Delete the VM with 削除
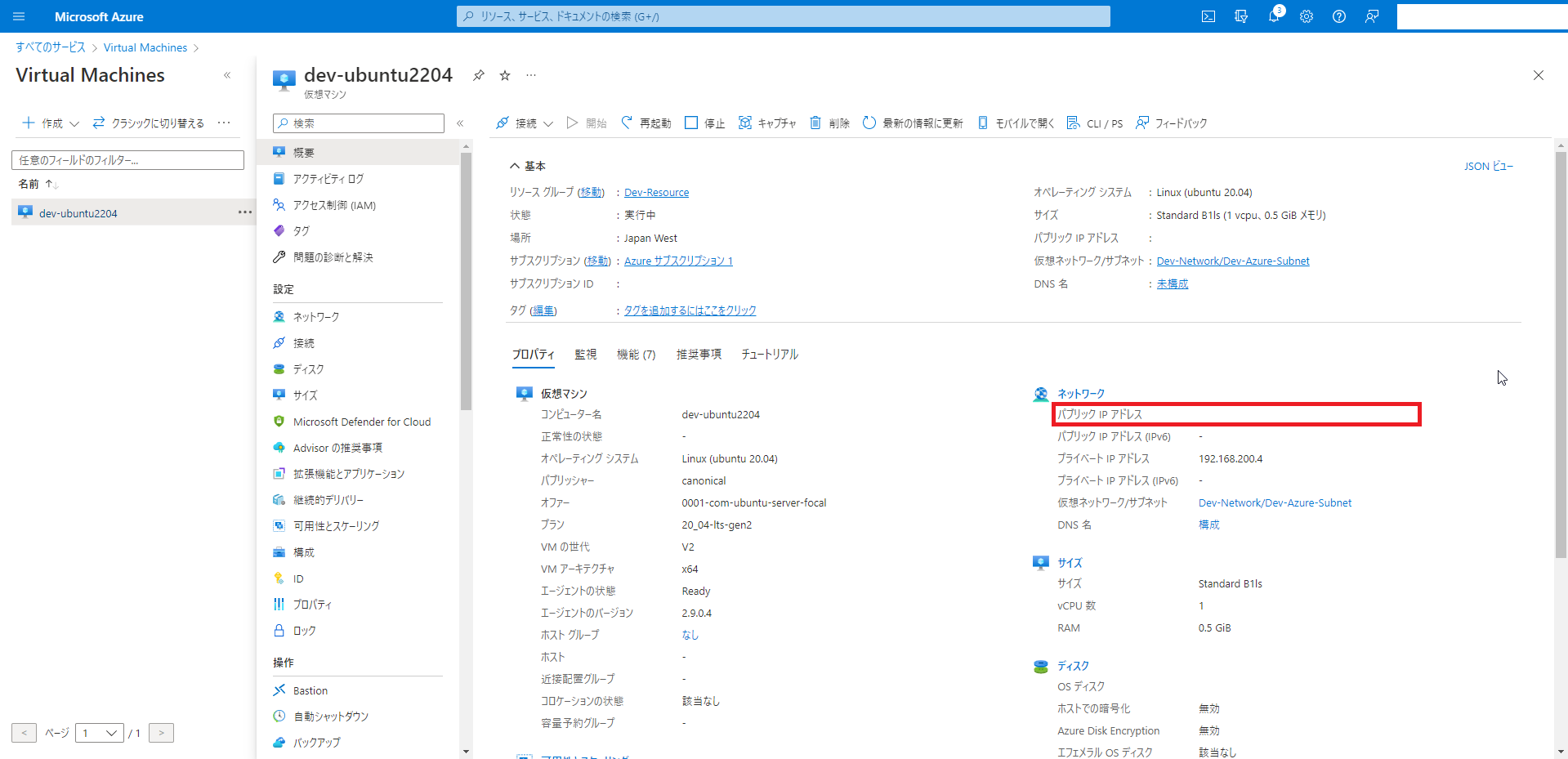1568x759 pixels. 829,123
